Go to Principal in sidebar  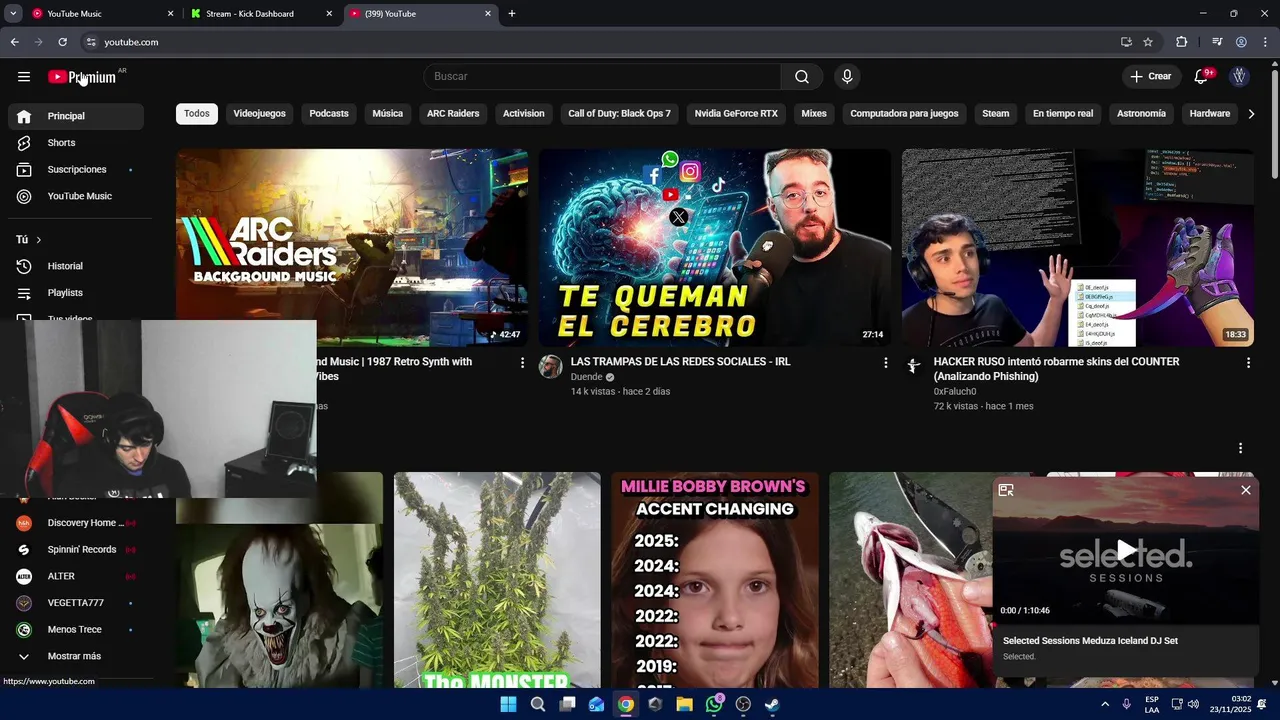pyautogui.click(x=76, y=116)
